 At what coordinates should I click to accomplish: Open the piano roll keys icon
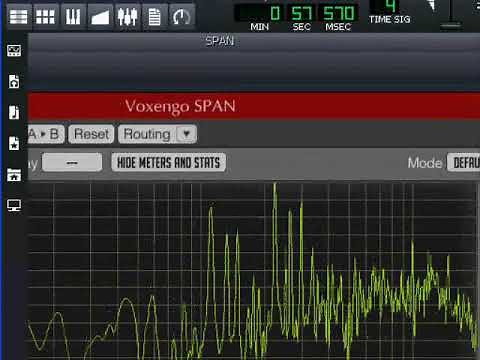[x=73, y=17]
